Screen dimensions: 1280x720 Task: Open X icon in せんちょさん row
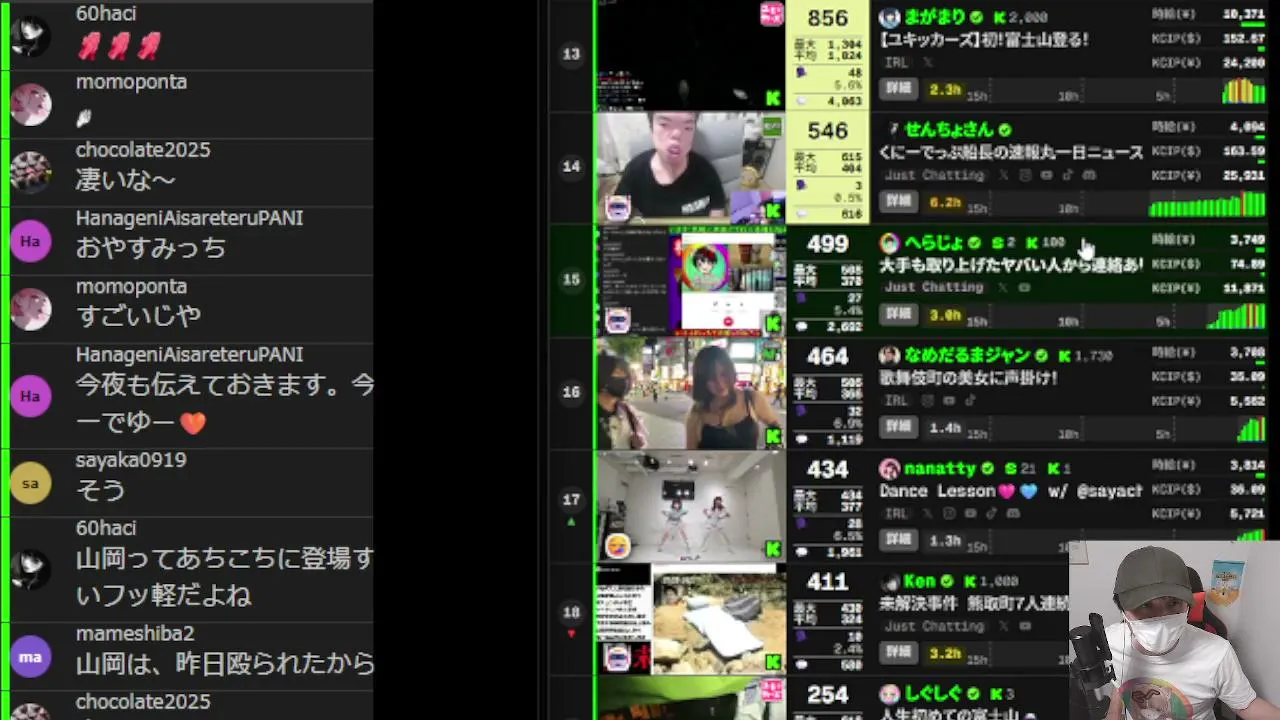coord(1004,175)
